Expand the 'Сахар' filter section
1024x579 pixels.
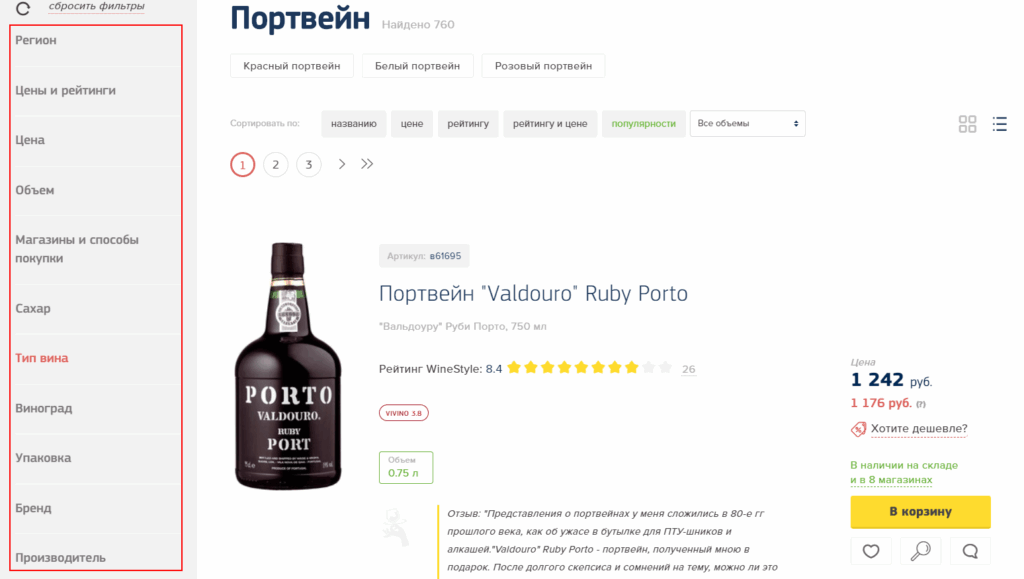(x=97, y=309)
